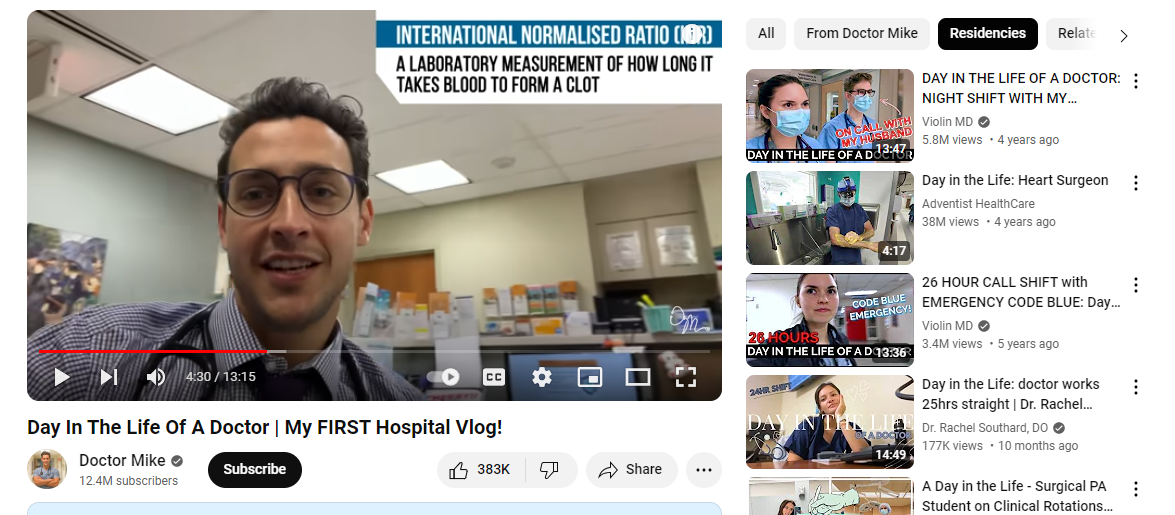
Task: Open the Doctor Mike channel name link
Action: (x=123, y=460)
